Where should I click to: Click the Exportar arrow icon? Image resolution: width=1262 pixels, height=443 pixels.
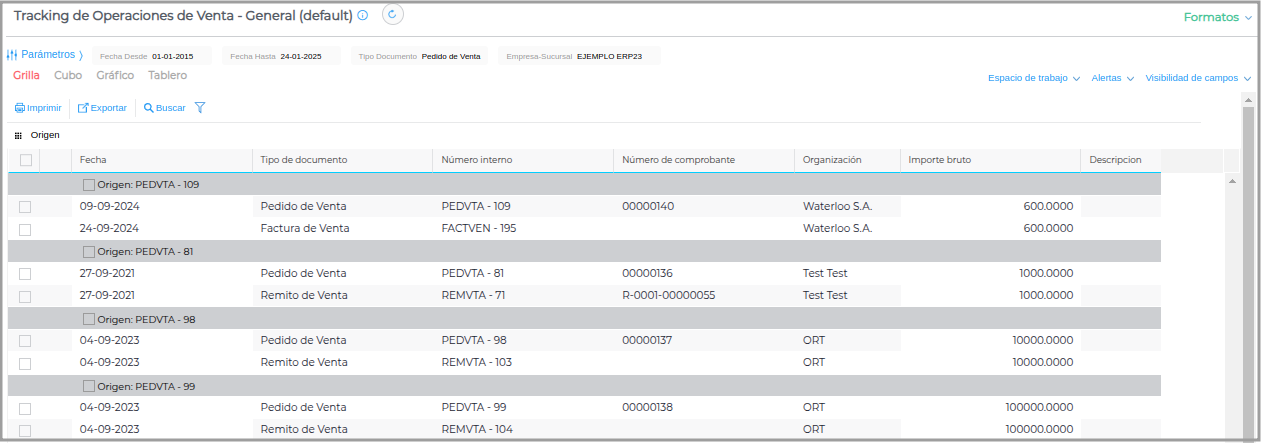[x=83, y=108]
